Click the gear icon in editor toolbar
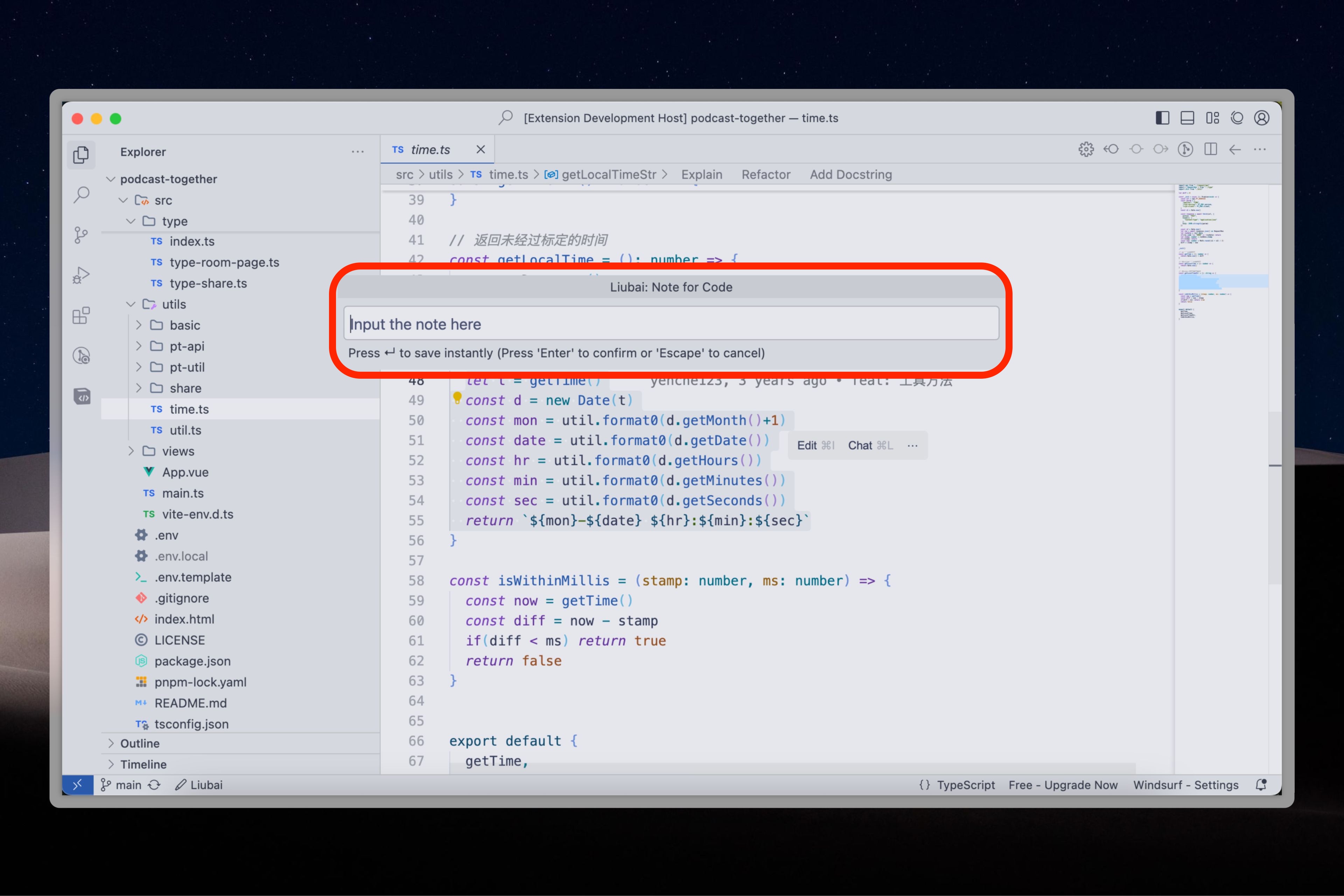 pyautogui.click(x=1086, y=150)
